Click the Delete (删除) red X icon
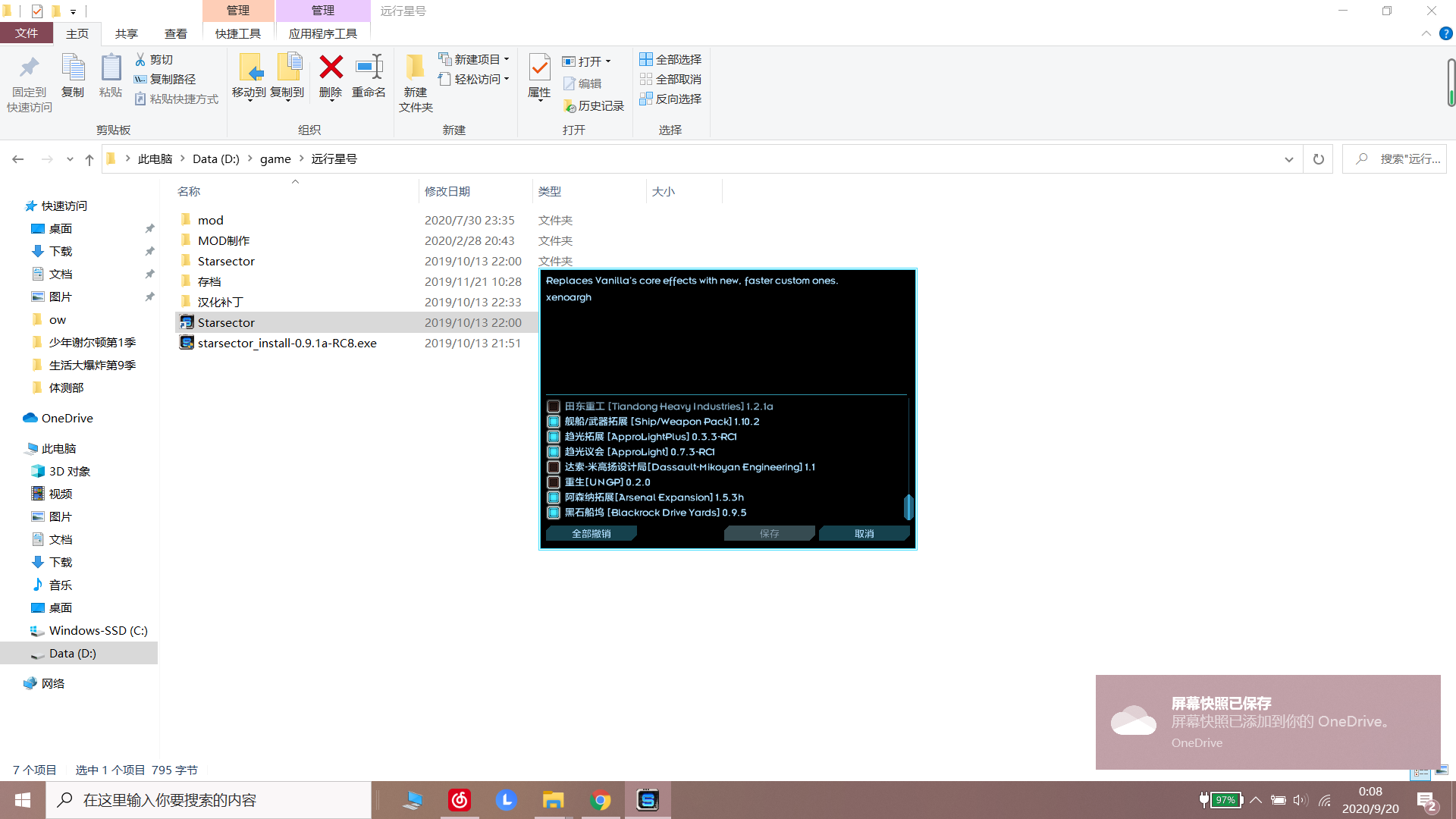Screen dimensions: 1456x819 (331, 68)
